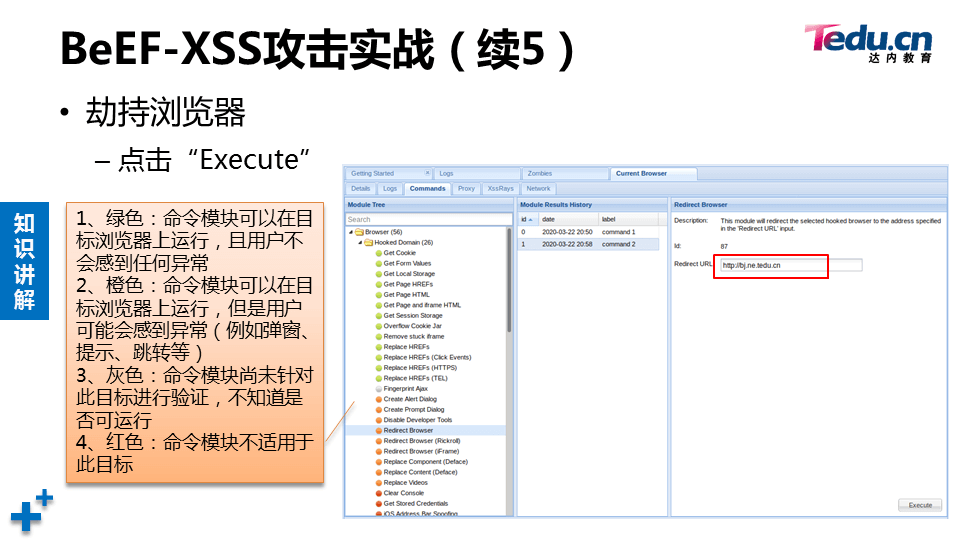Viewport: 960px width, 540px height.
Task: Click the orange icon beside Create Alert Dialog
Action: pyautogui.click(x=378, y=399)
